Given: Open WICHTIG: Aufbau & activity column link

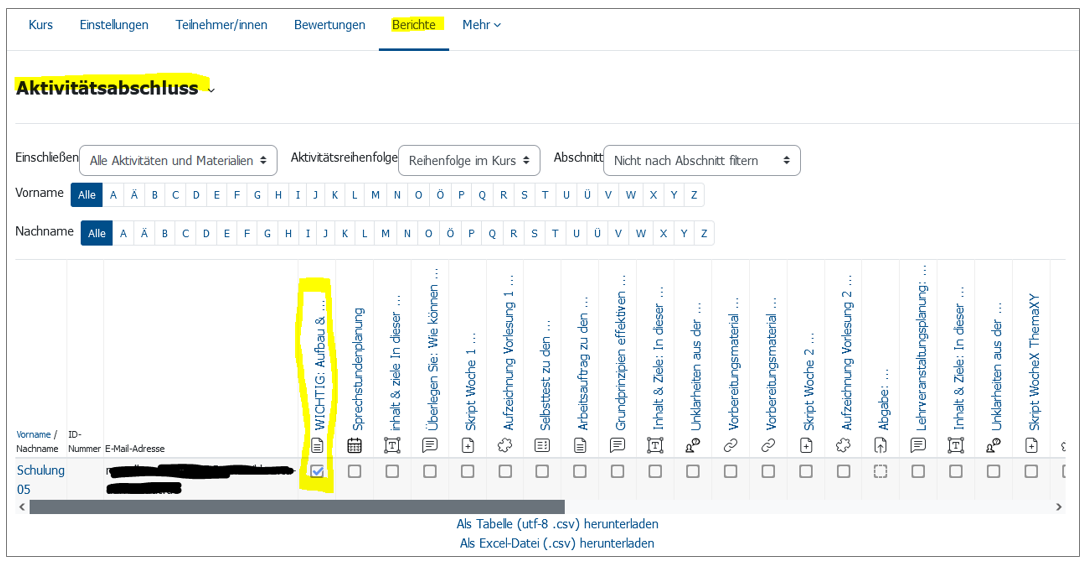Looking at the screenshot, I should click(x=319, y=365).
